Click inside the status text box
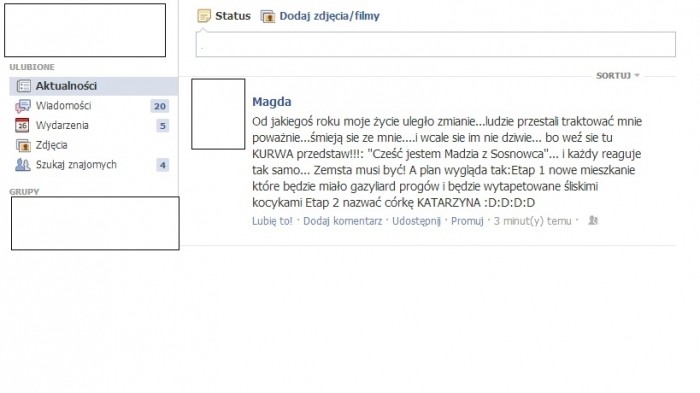 (x=436, y=44)
